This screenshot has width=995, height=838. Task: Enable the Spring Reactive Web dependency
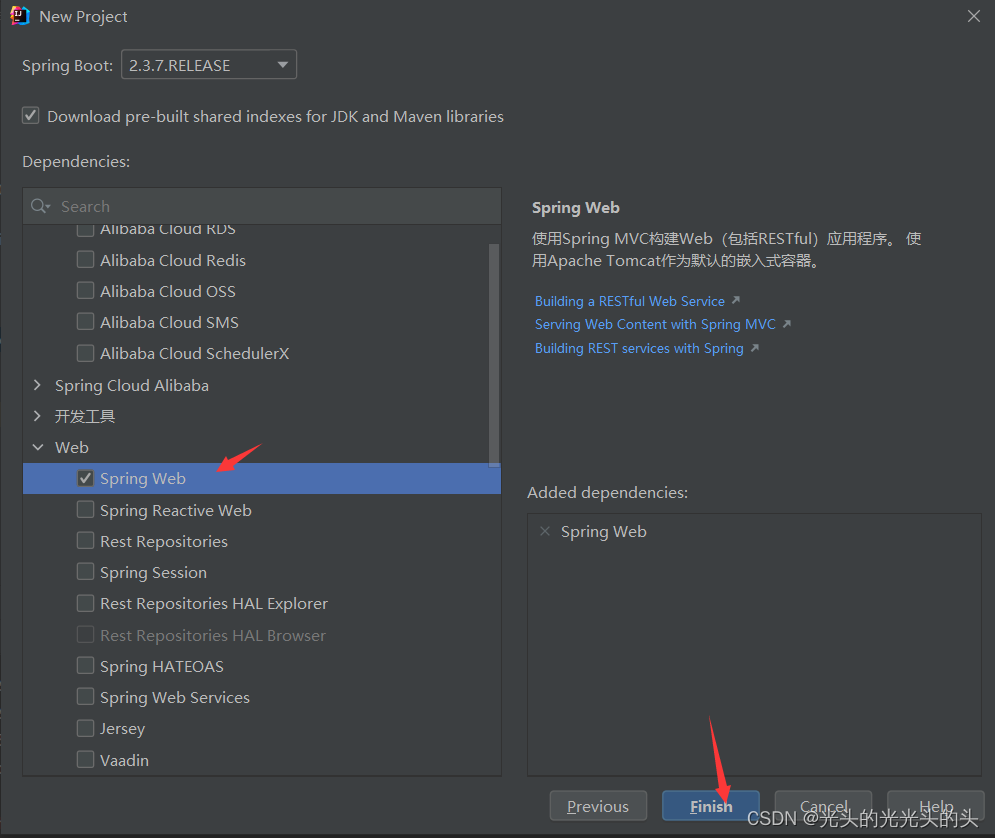(x=86, y=510)
